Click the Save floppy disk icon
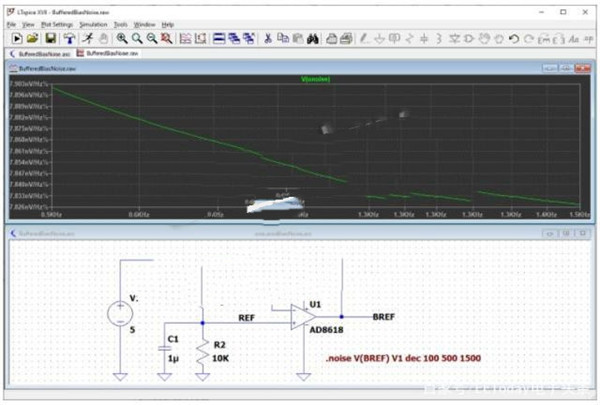Viewport: 600px width, 405px height. (53, 38)
